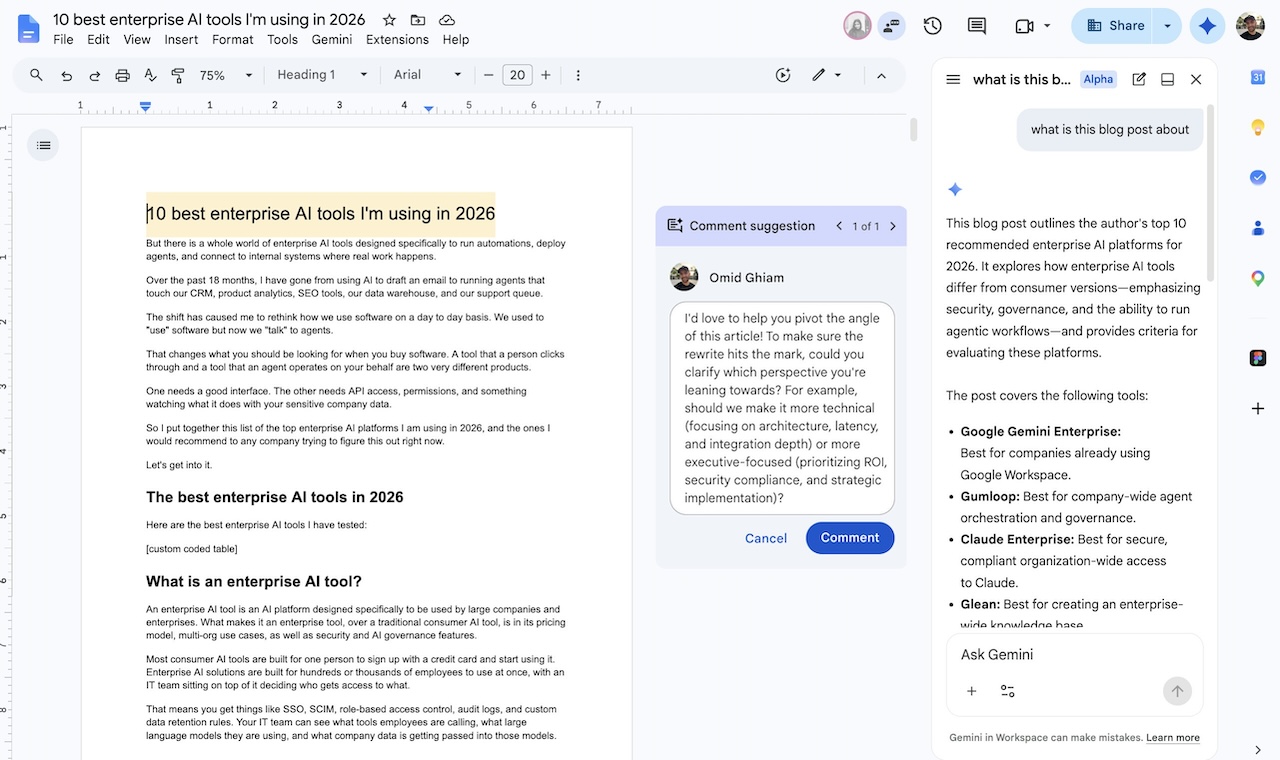Move document with the folder icon
The height and width of the screenshot is (760, 1280).
(x=418, y=20)
